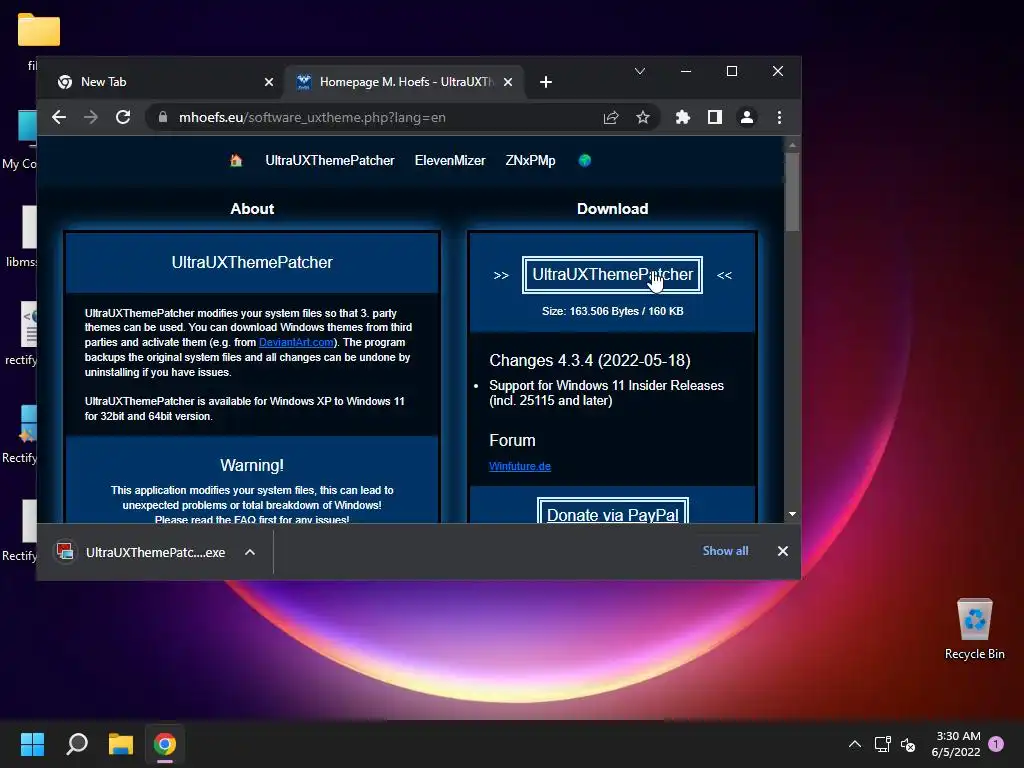Open the clock showing 3:30 AM

click(x=956, y=744)
